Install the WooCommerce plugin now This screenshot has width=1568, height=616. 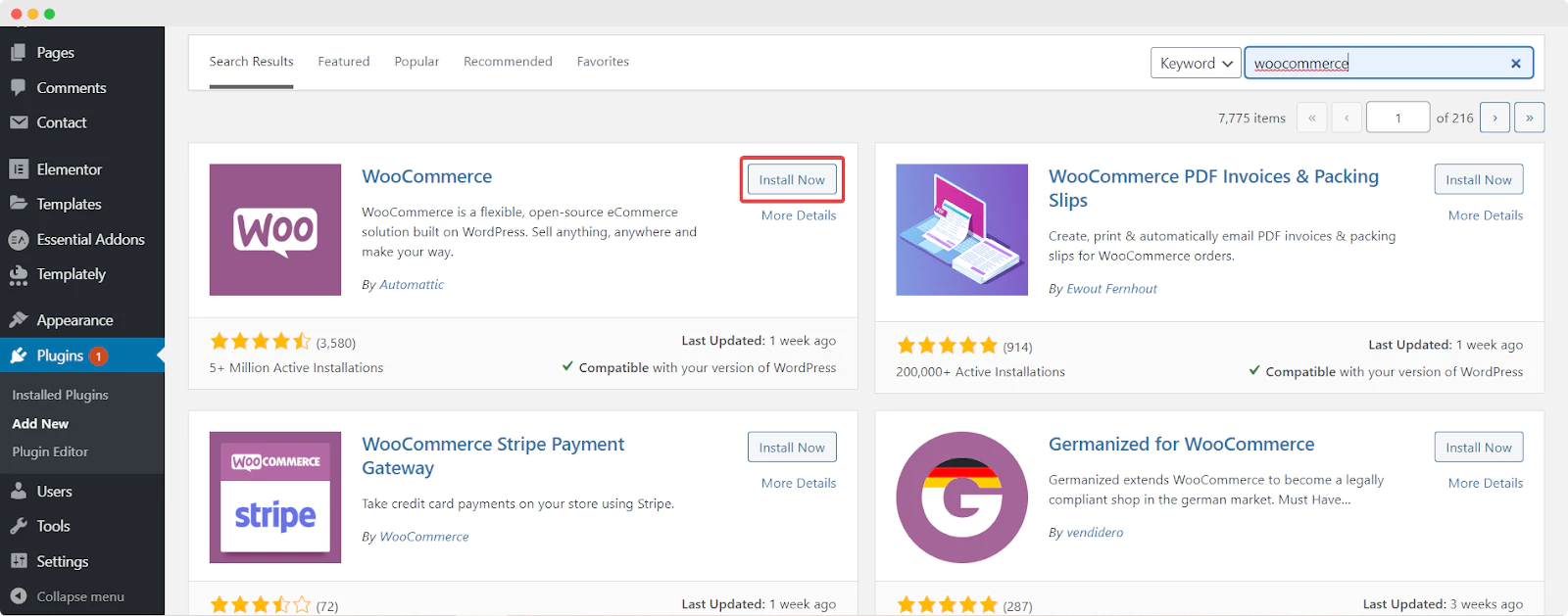792,180
